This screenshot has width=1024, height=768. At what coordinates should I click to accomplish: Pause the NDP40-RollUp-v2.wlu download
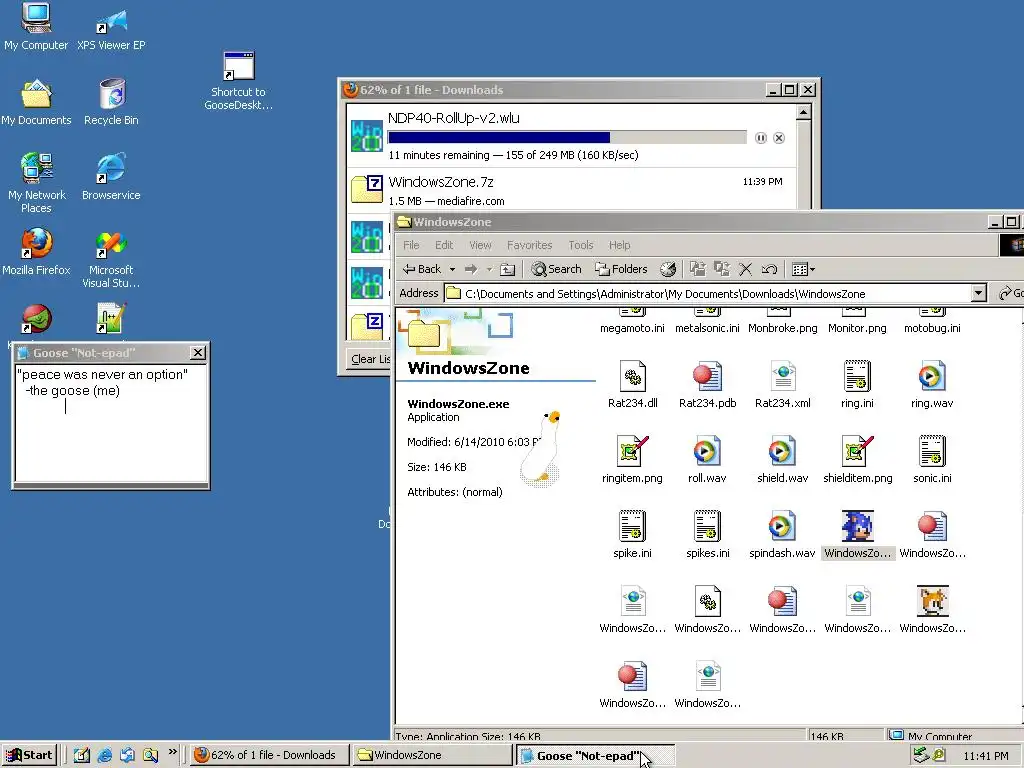761,138
